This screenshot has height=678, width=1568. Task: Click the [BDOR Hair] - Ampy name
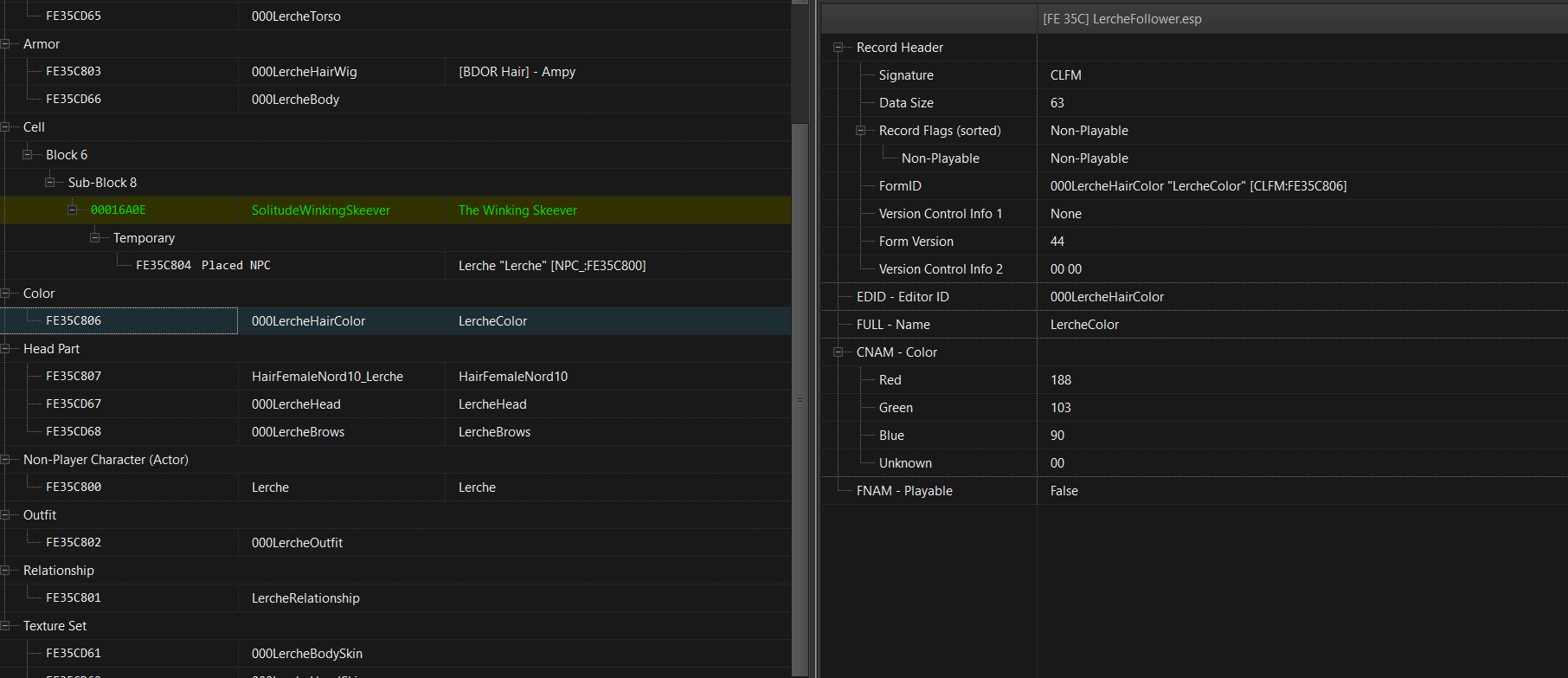pyautogui.click(x=517, y=72)
